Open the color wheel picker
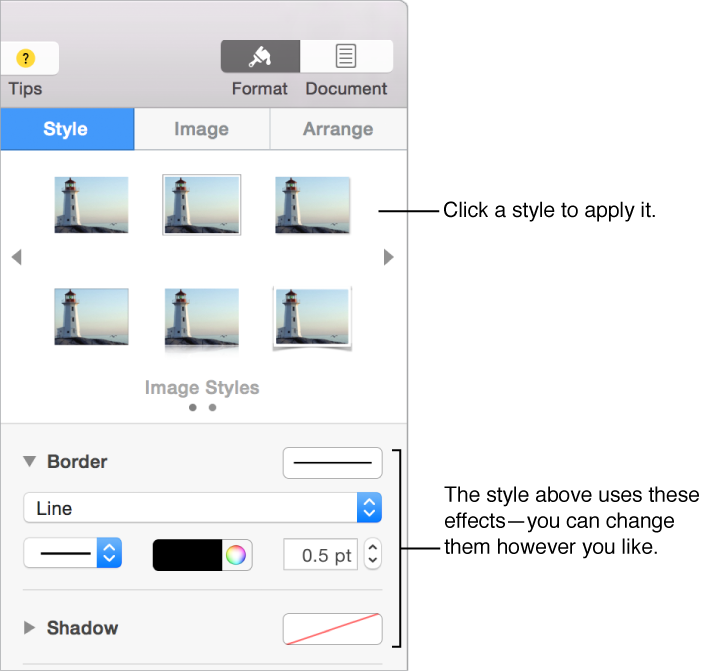Image resolution: width=706 pixels, height=672 pixels. [x=236, y=555]
